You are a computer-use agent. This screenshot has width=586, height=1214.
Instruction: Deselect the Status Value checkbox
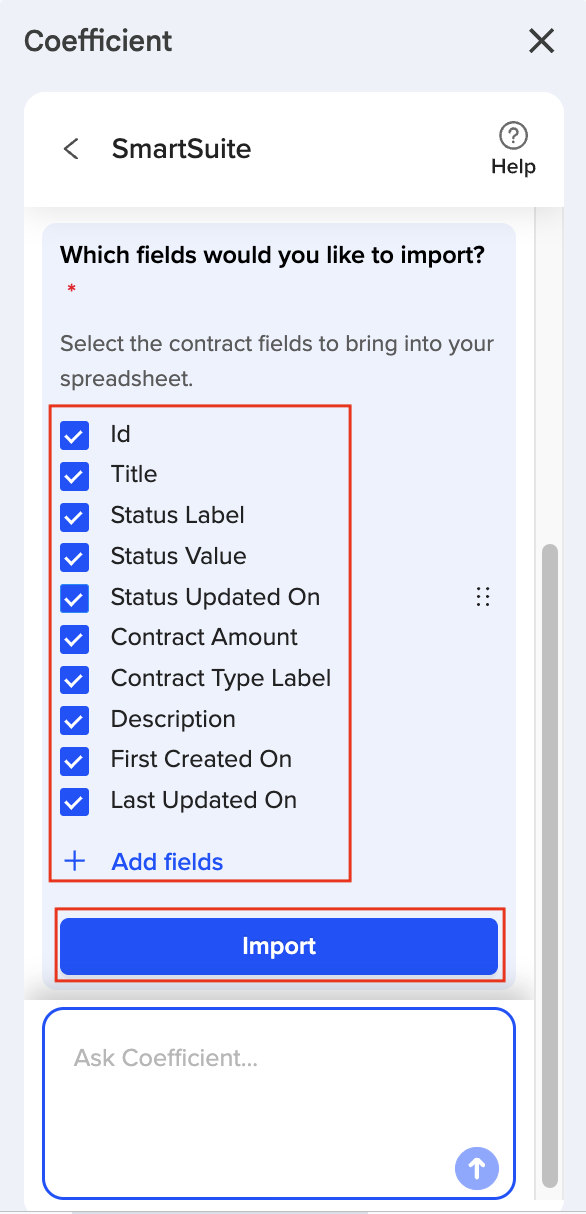pos(75,557)
